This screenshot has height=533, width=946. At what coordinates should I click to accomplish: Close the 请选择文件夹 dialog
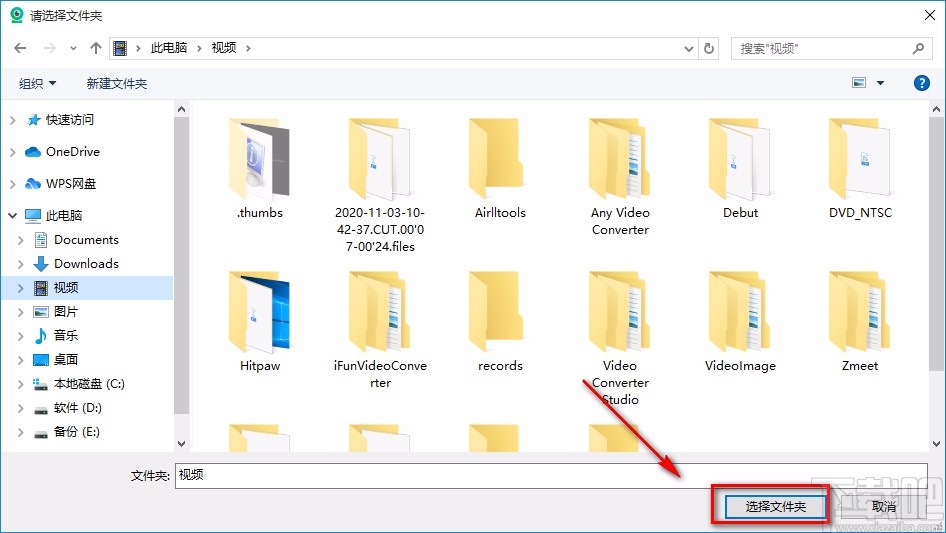(930, 15)
